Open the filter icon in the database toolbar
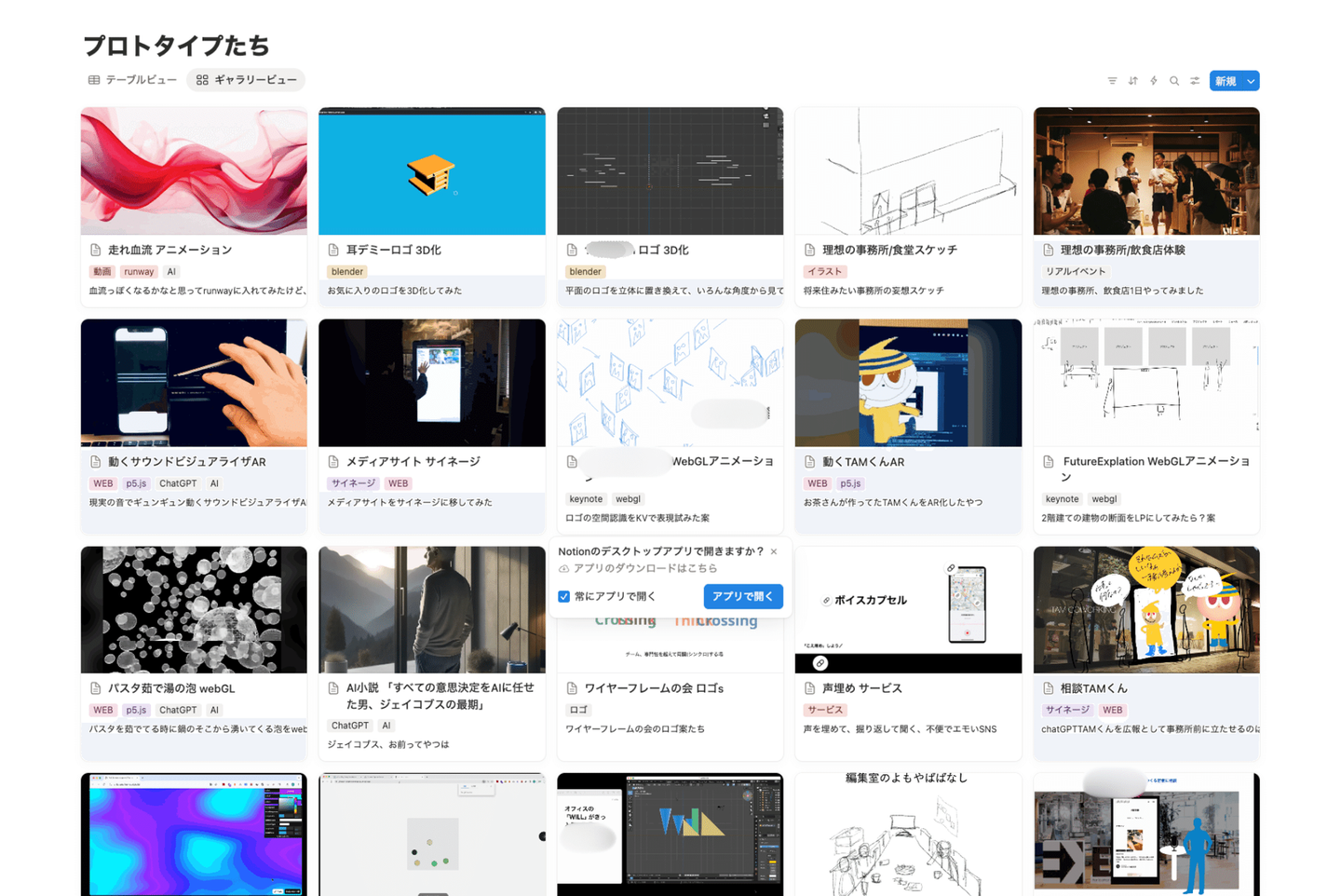 [1112, 81]
